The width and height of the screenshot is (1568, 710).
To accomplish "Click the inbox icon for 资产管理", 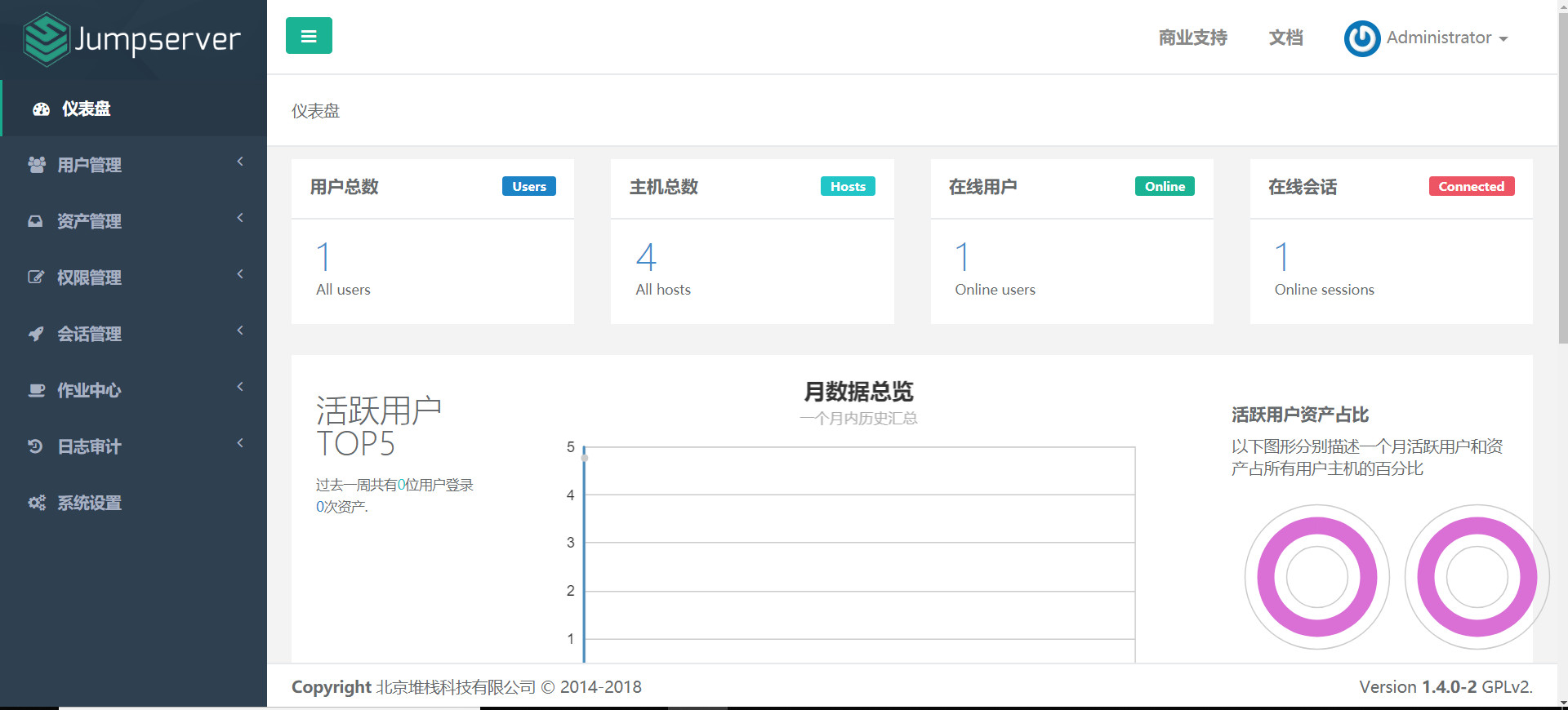I will point(36,221).
